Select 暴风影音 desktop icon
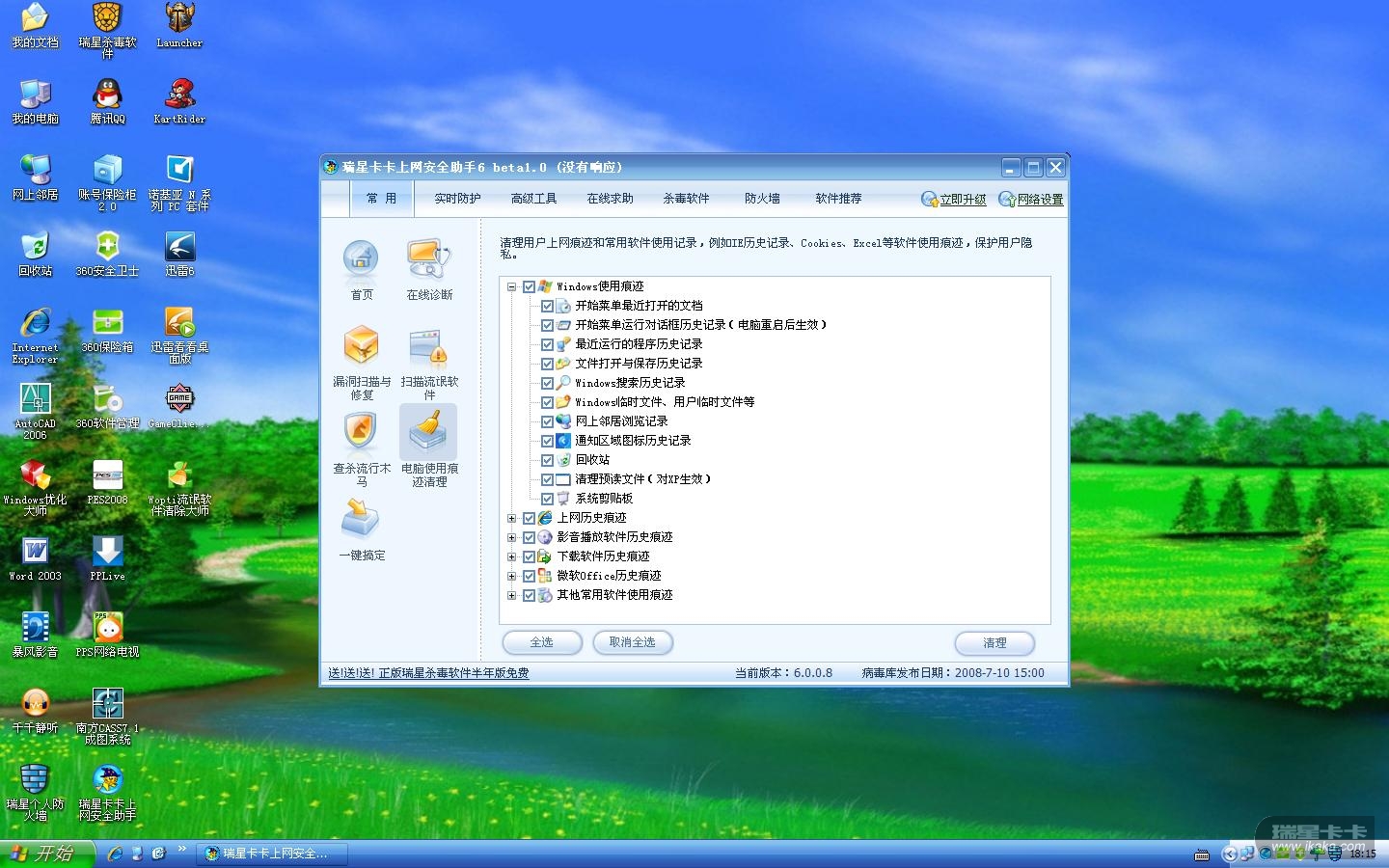The height and width of the screenshot is (868, 1389). click(x=35, y=635)
